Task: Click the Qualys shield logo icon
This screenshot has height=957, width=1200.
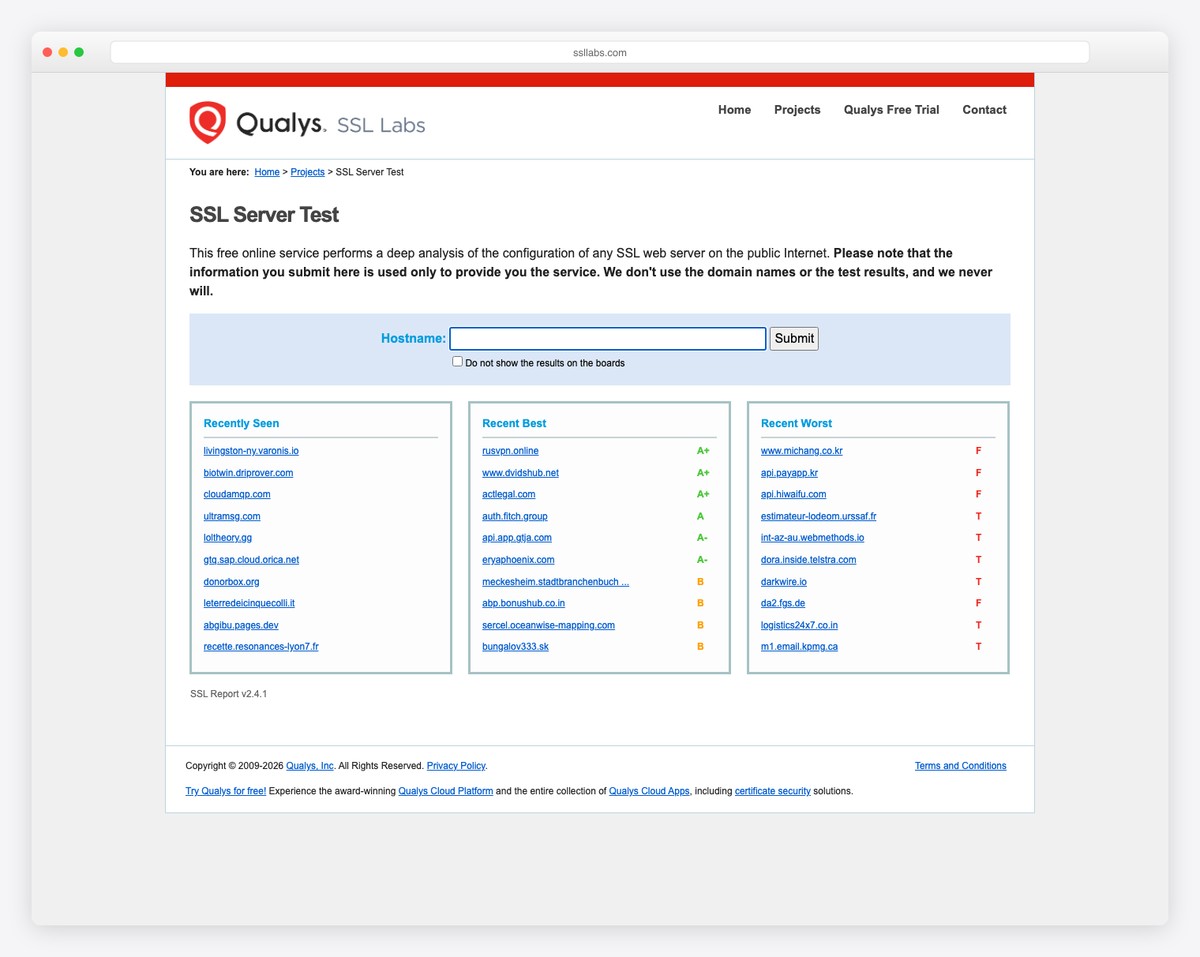Action: (x=208, y=122)
